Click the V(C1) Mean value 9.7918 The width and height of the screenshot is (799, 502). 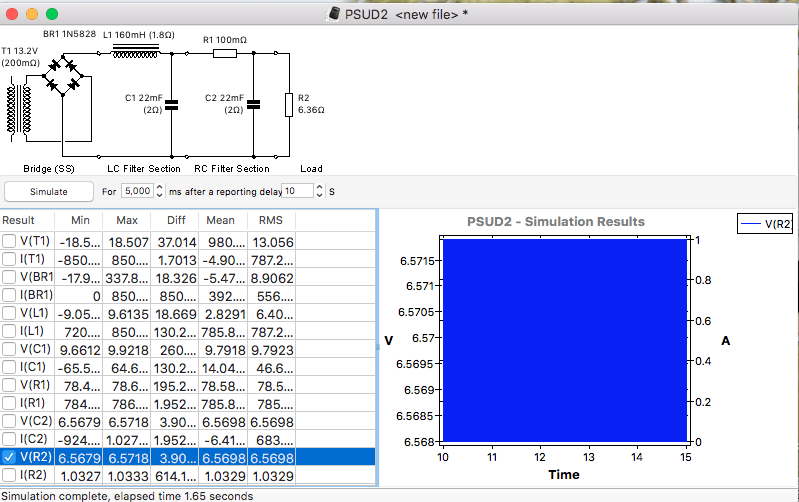225,350
